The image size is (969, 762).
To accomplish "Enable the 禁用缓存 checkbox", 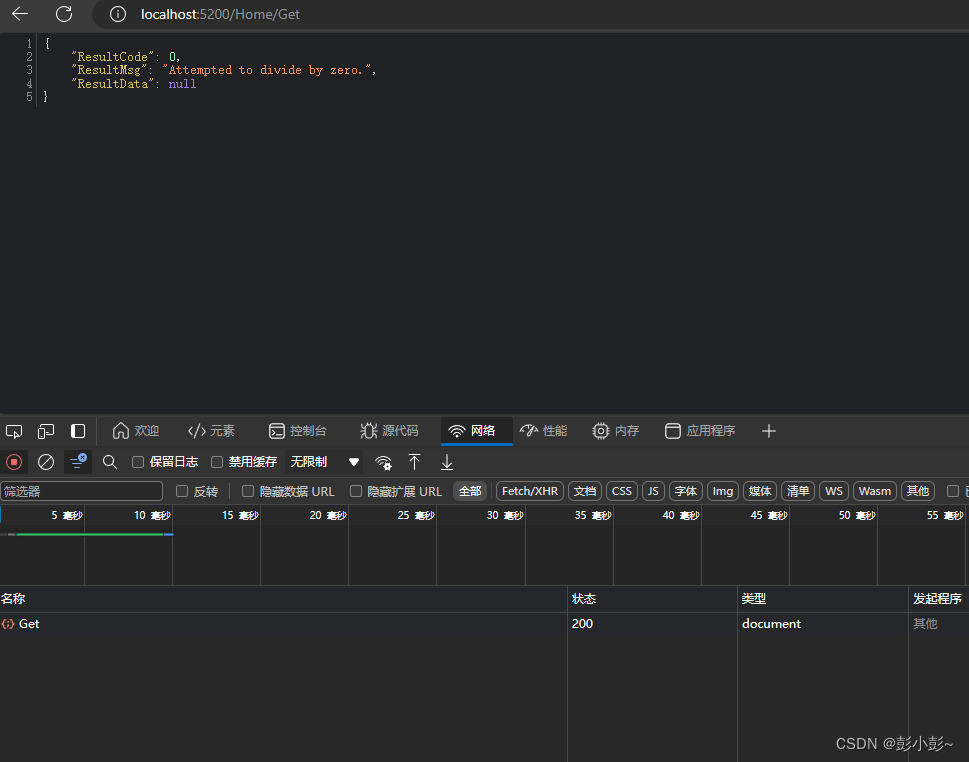I will (x=217, y=462).
